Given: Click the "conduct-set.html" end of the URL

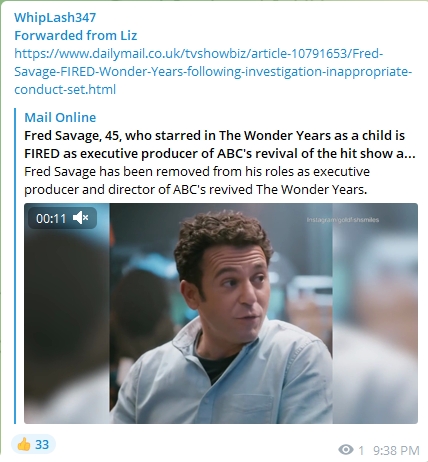Looking at the screenshot, I should (x=65, y=89).
